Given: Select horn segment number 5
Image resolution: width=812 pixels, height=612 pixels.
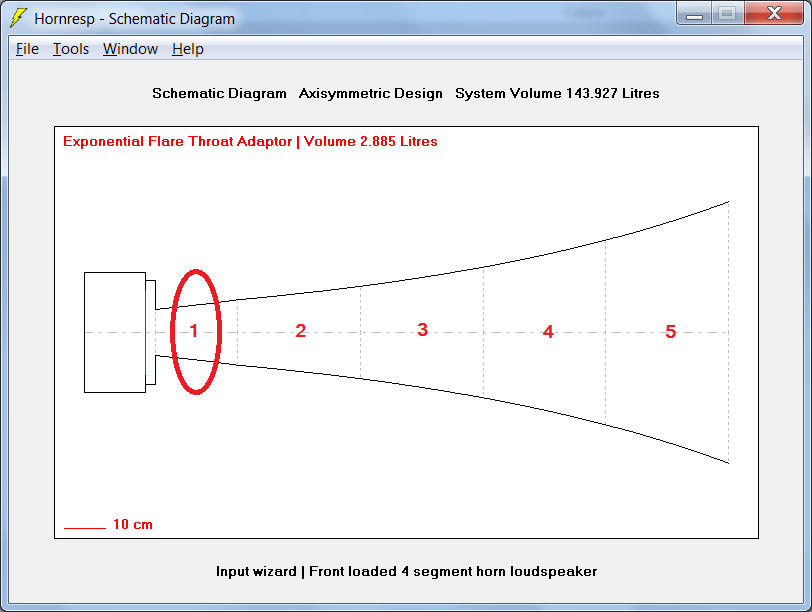Looking at the screenshot, I should point(671,331).
